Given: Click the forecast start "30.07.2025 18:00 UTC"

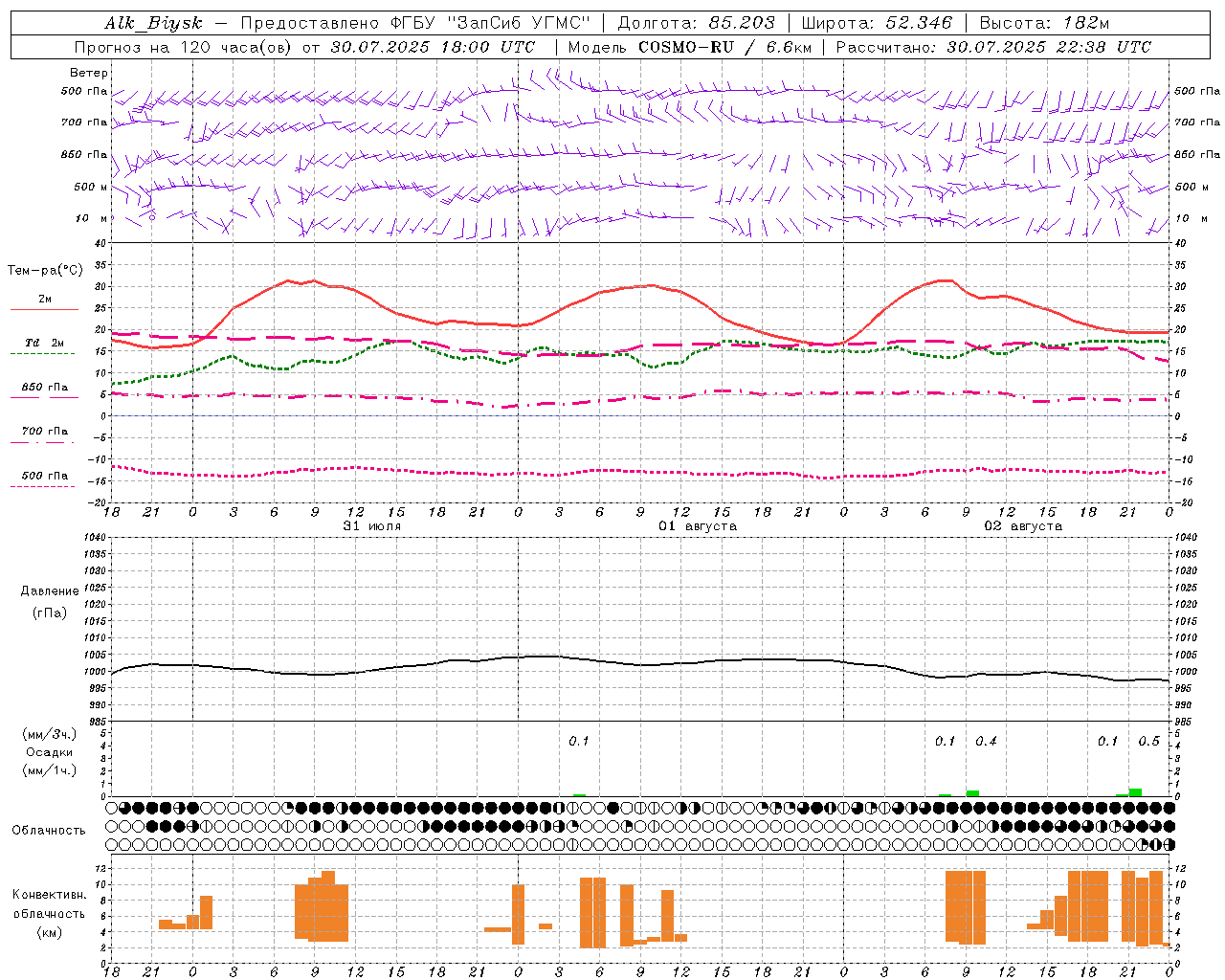Looking at the screenshot, I should pyautogui.click(x=433, y=47).
